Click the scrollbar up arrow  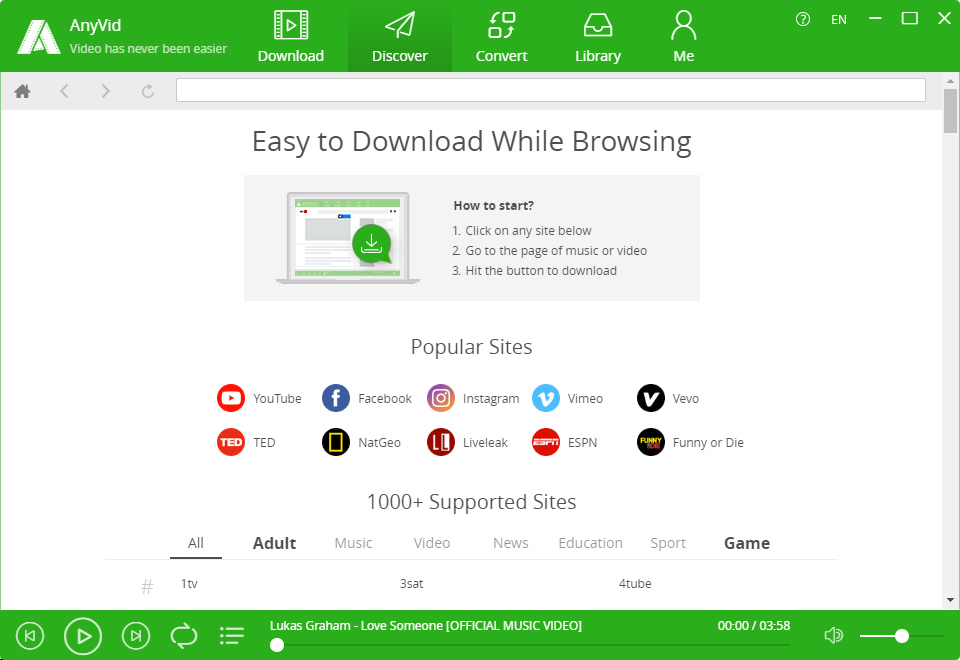(950, 81)
